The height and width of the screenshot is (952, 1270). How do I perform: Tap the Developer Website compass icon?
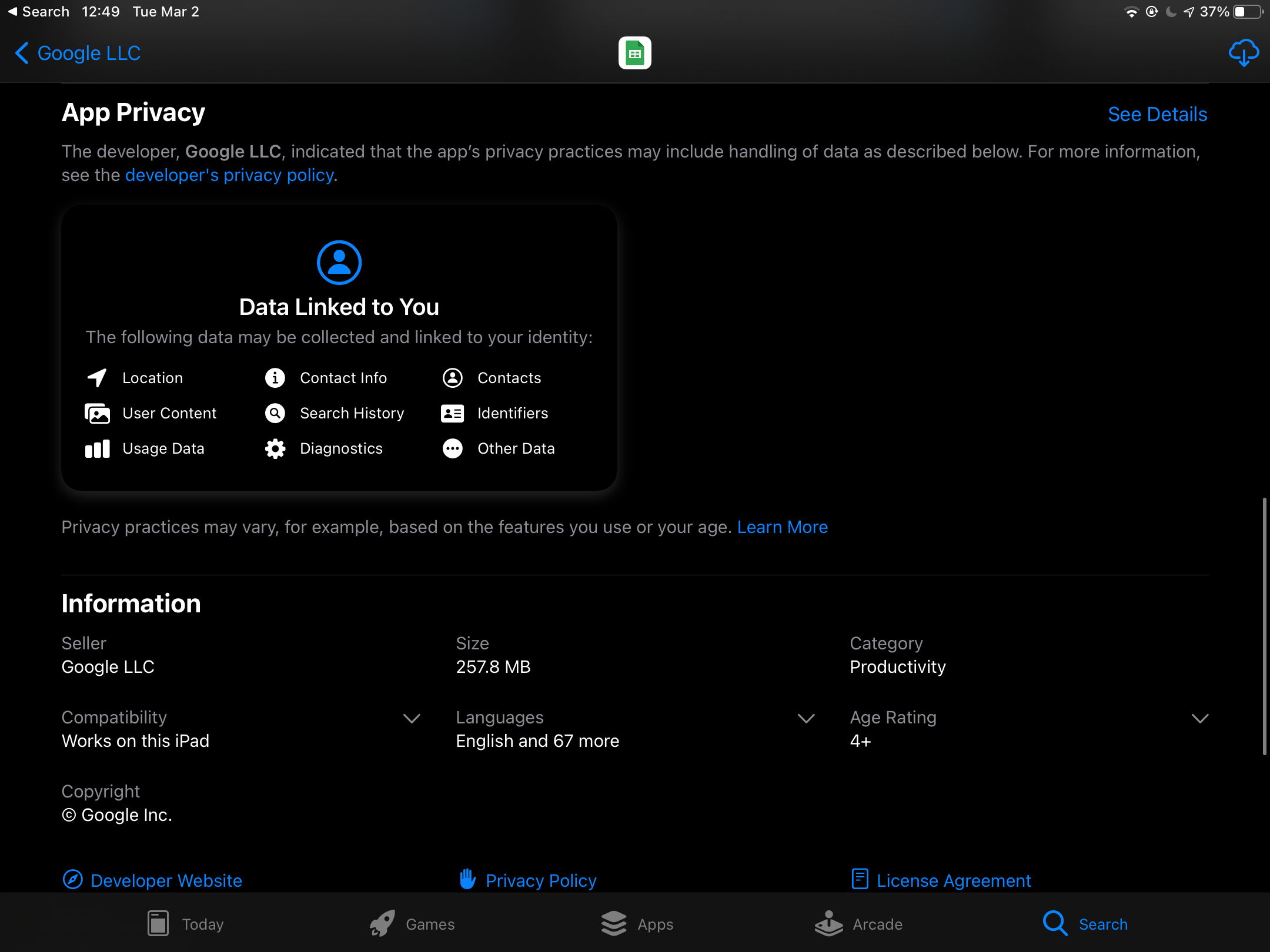(72, 880)
